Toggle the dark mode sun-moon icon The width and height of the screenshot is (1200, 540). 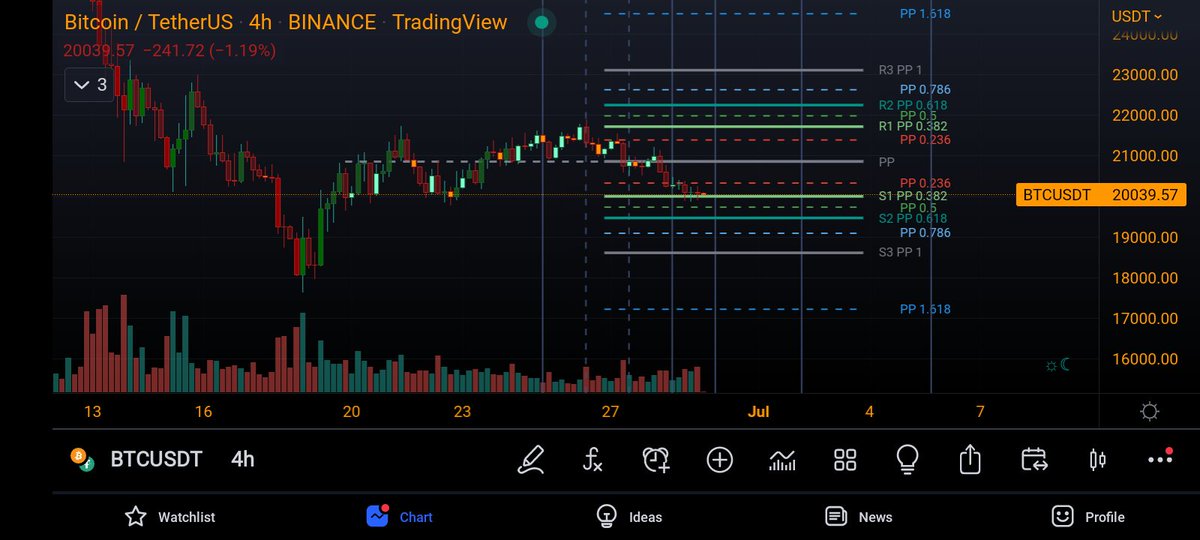point(1057,365)
